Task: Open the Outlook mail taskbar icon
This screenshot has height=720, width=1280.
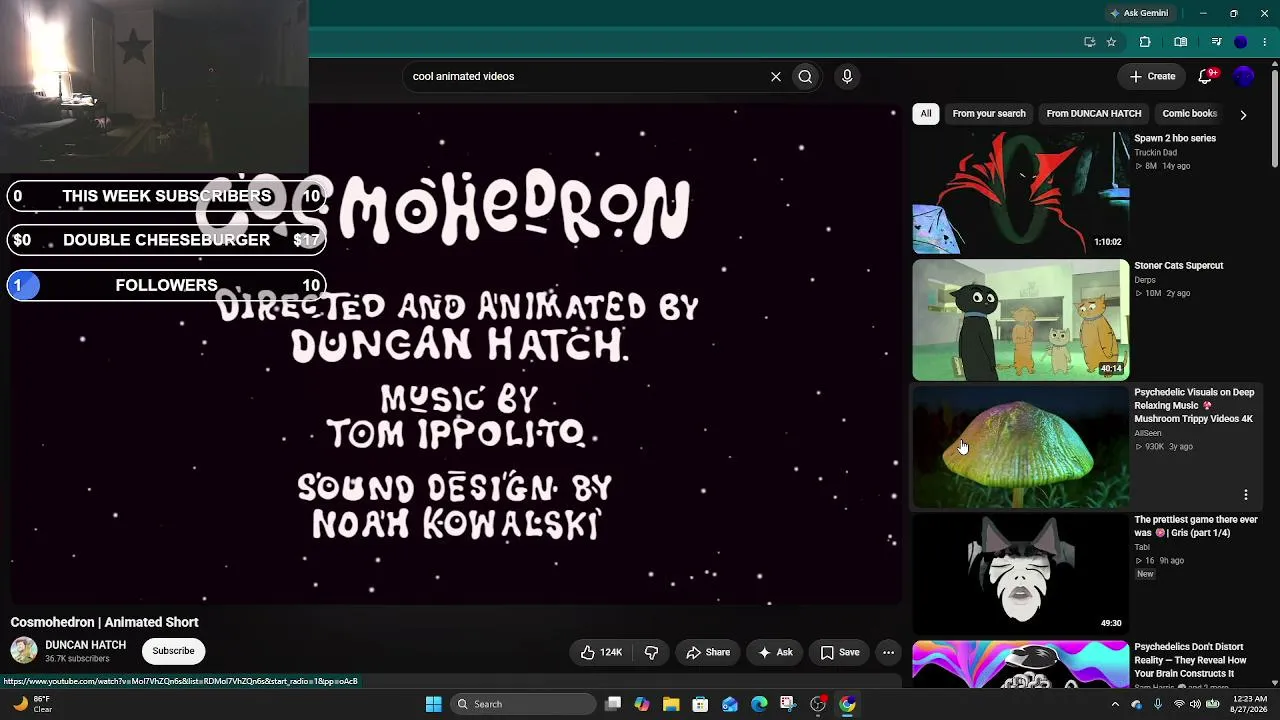Action: tap(730, 704)
